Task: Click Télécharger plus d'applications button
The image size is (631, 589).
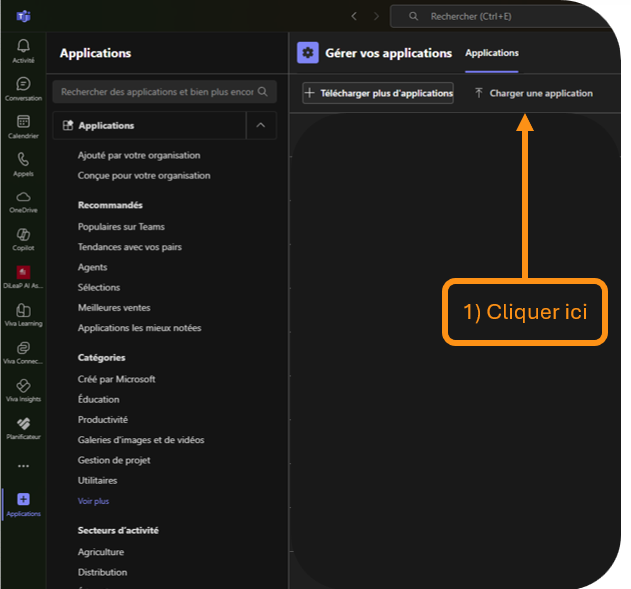Action: [x=378, y=93]
